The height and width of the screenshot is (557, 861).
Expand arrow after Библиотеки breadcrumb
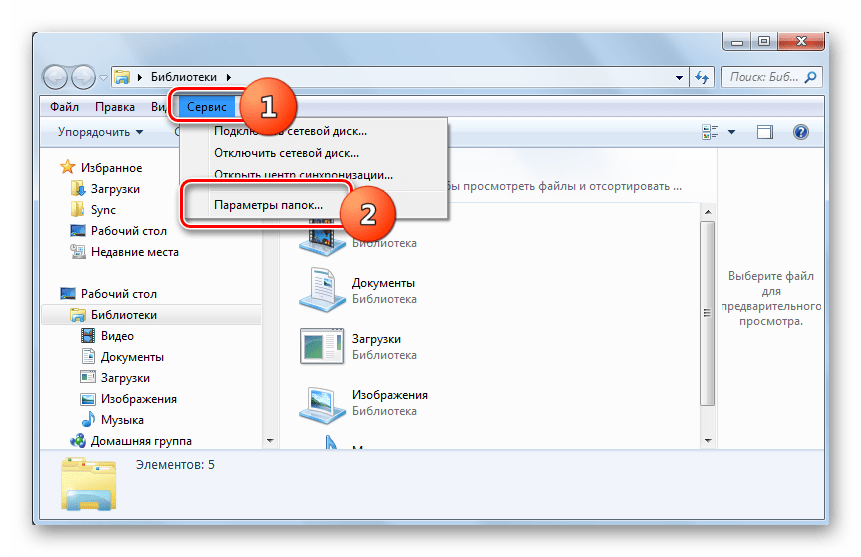coord(228,77)
